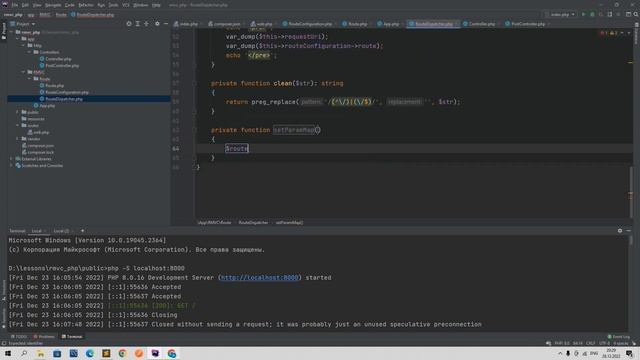Open the VCS menu
The image size is (640, 360).
coord(126,5)
